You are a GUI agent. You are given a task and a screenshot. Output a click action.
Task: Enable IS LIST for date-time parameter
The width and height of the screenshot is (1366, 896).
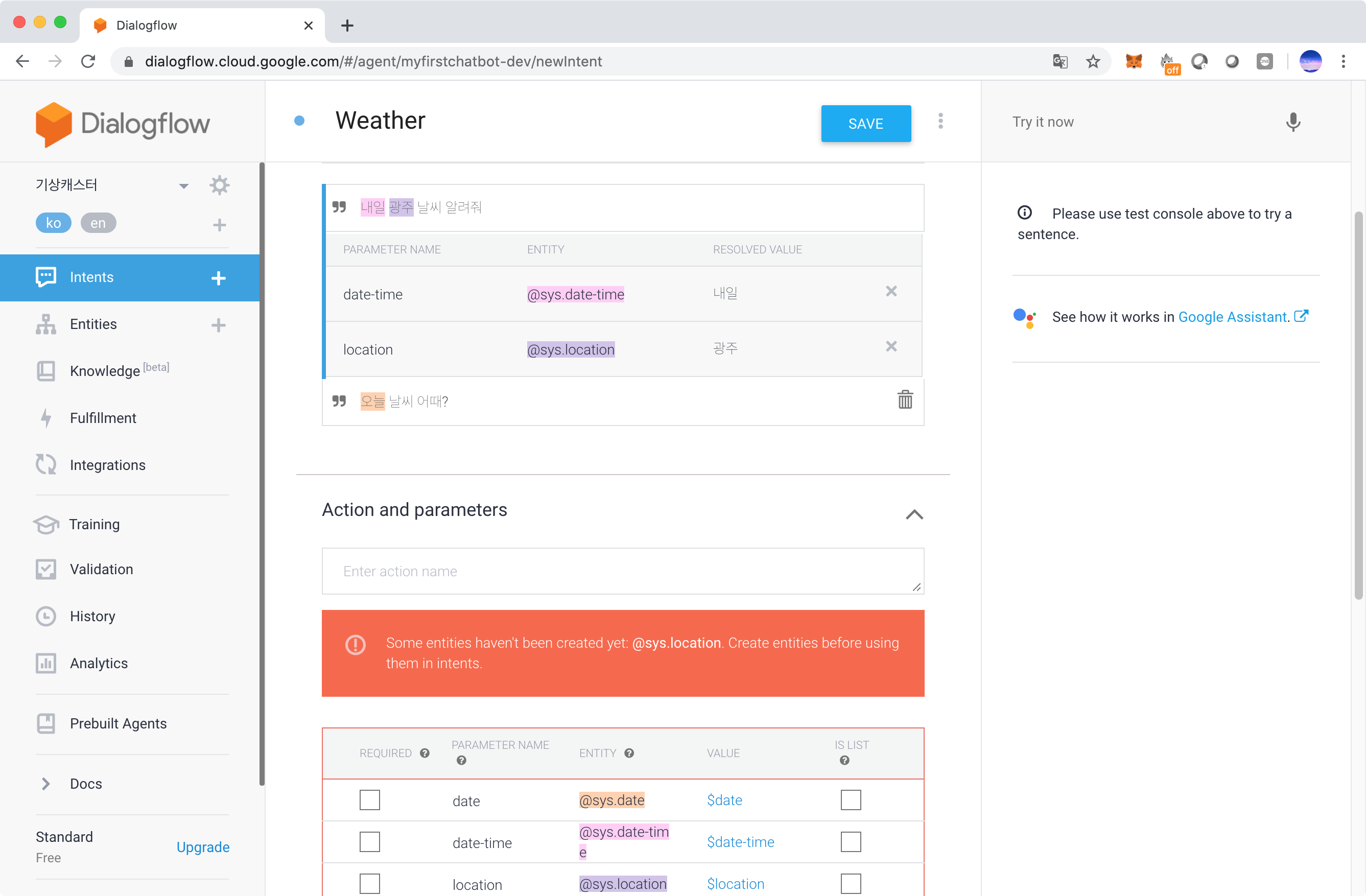851,842
